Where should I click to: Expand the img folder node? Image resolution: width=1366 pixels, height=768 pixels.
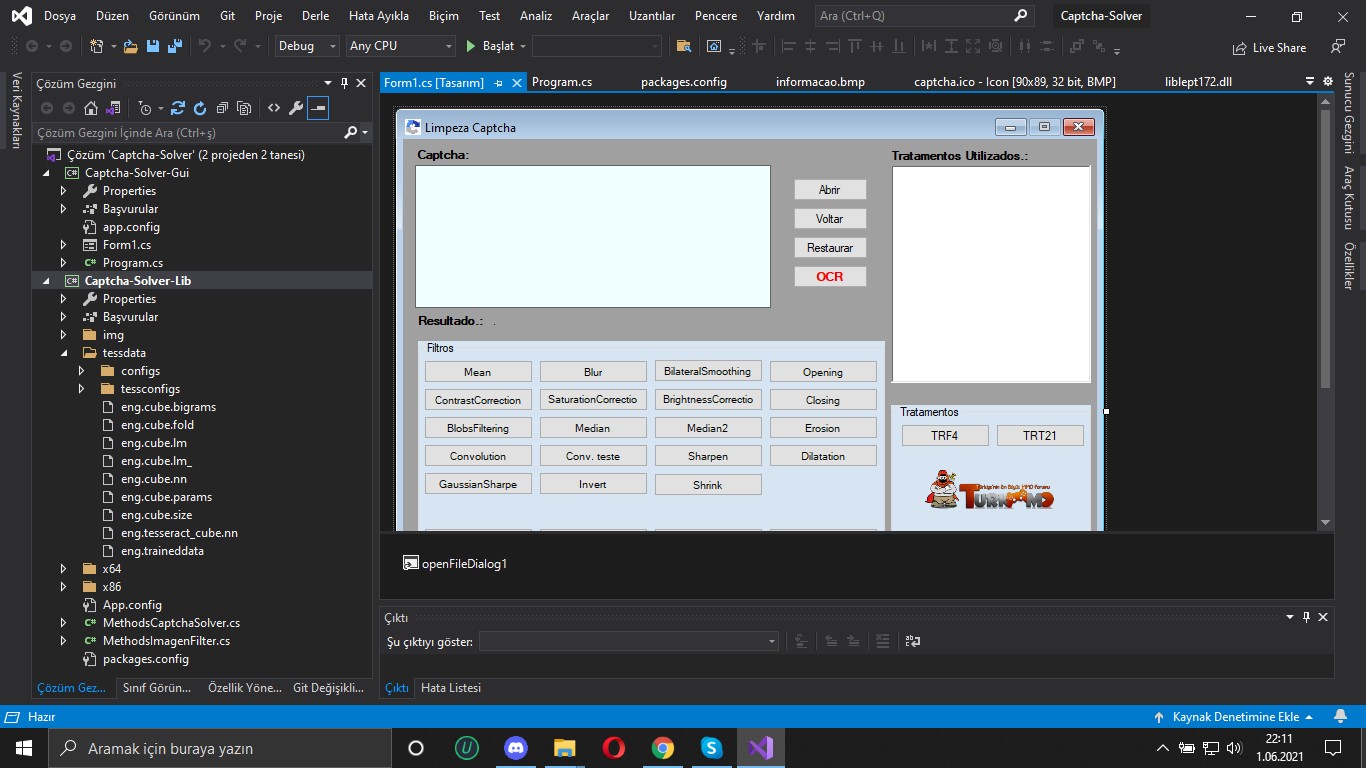coord(64,335)
